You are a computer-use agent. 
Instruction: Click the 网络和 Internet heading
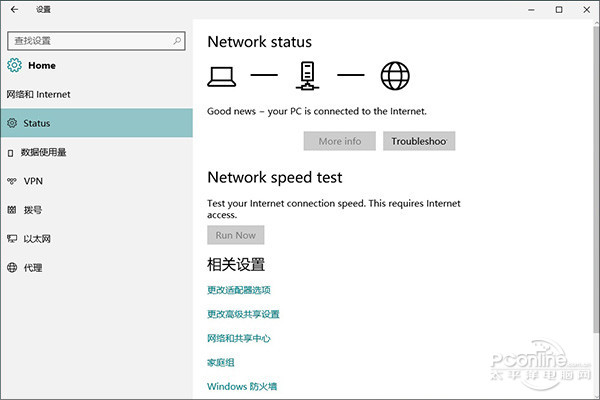(x=38, y=94)
